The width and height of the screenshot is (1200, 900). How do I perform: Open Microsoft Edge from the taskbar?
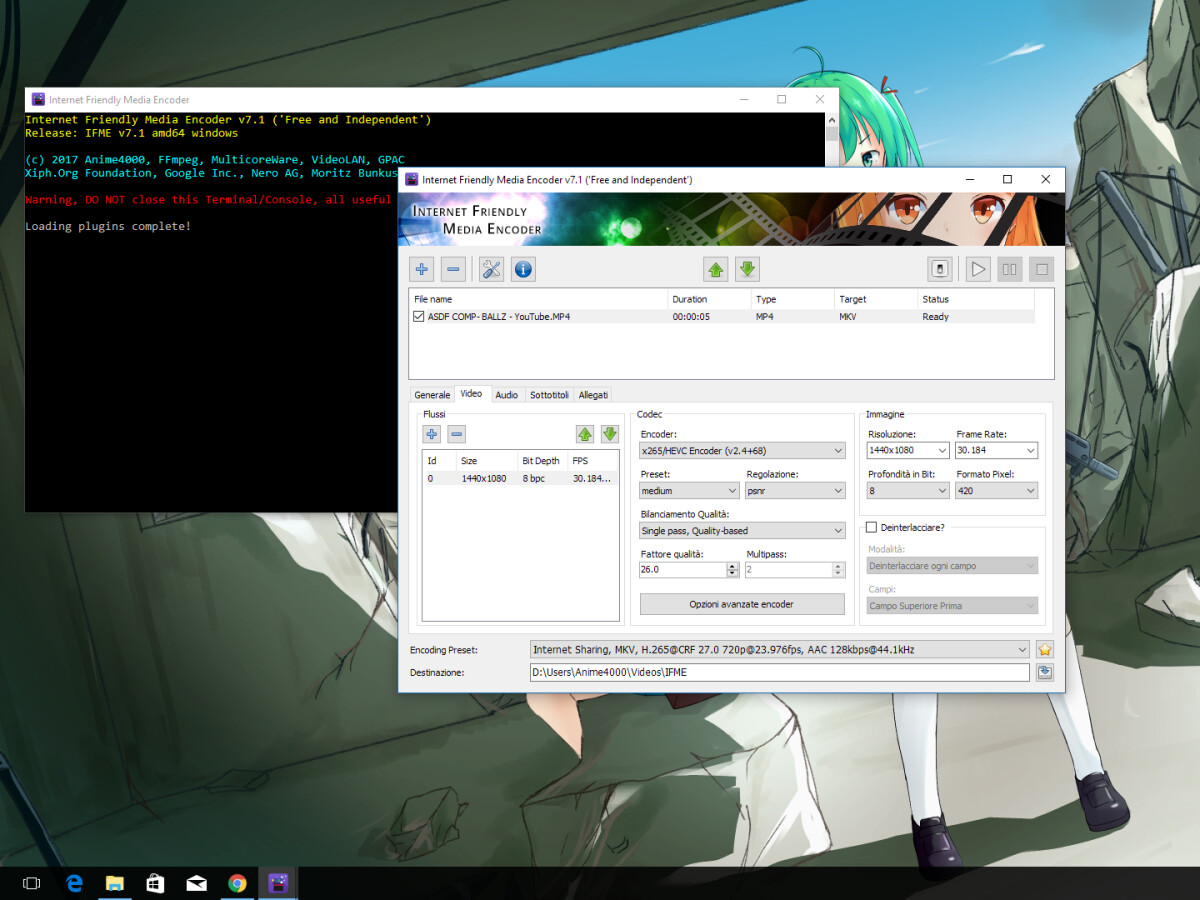click(74, 883)
